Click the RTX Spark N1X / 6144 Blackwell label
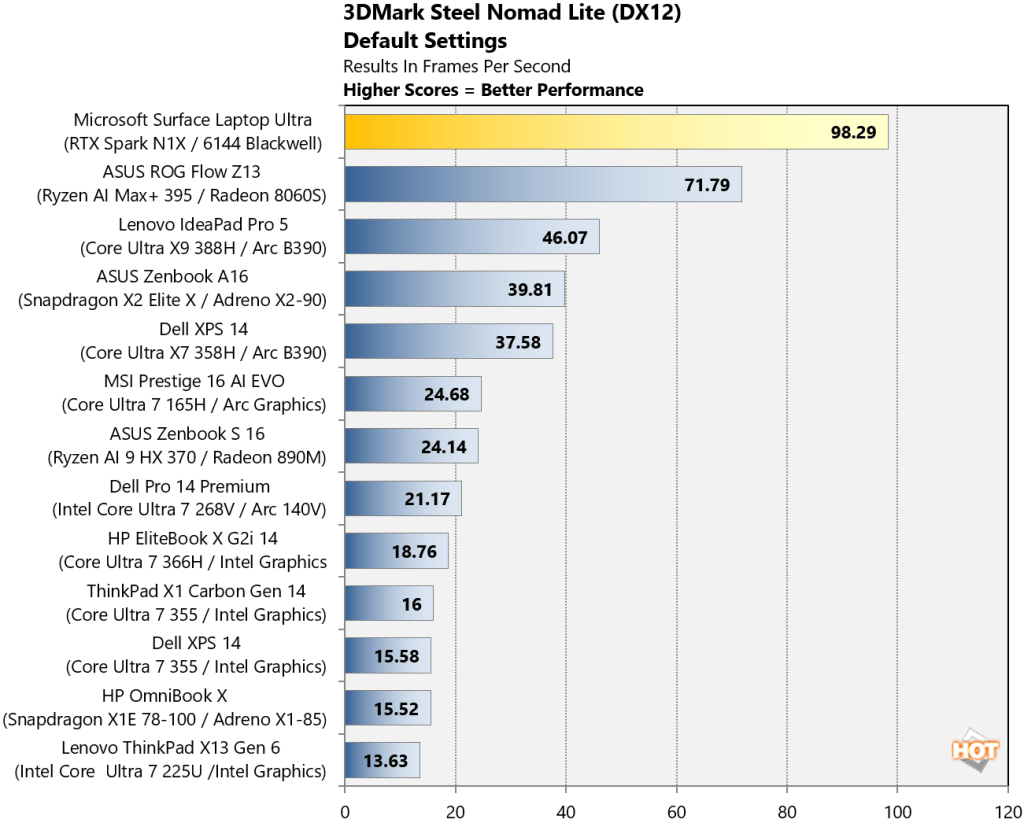The width and height of the screenshot is (1024, 823). click(193, 143)
